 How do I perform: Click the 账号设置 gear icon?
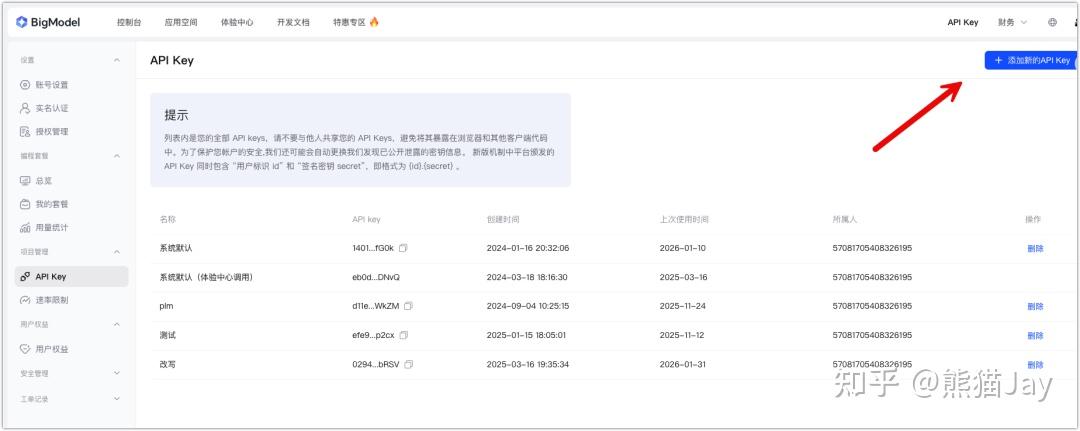[x=25, y=85]
